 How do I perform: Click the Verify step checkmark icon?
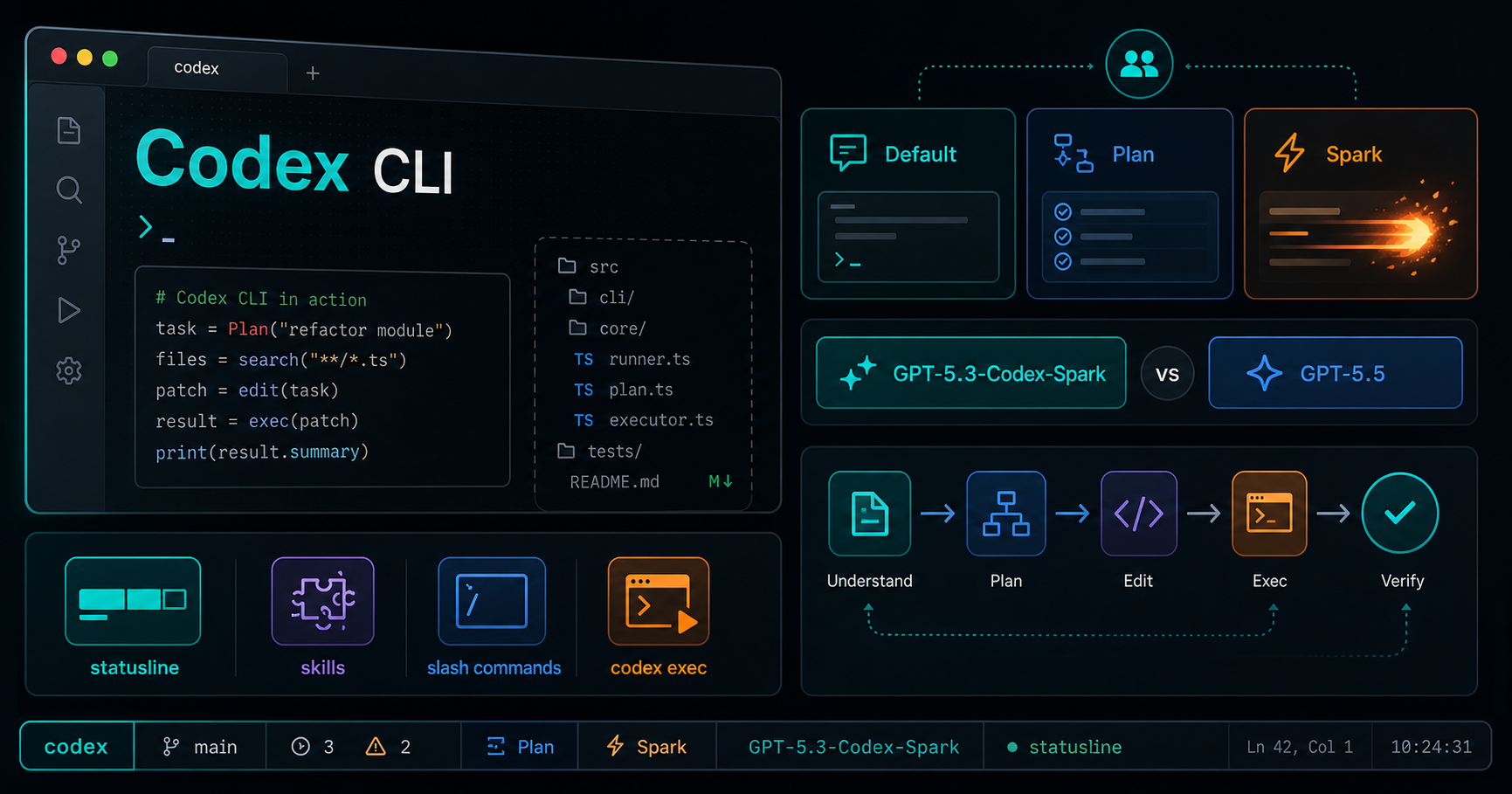tap(1400, 513)
